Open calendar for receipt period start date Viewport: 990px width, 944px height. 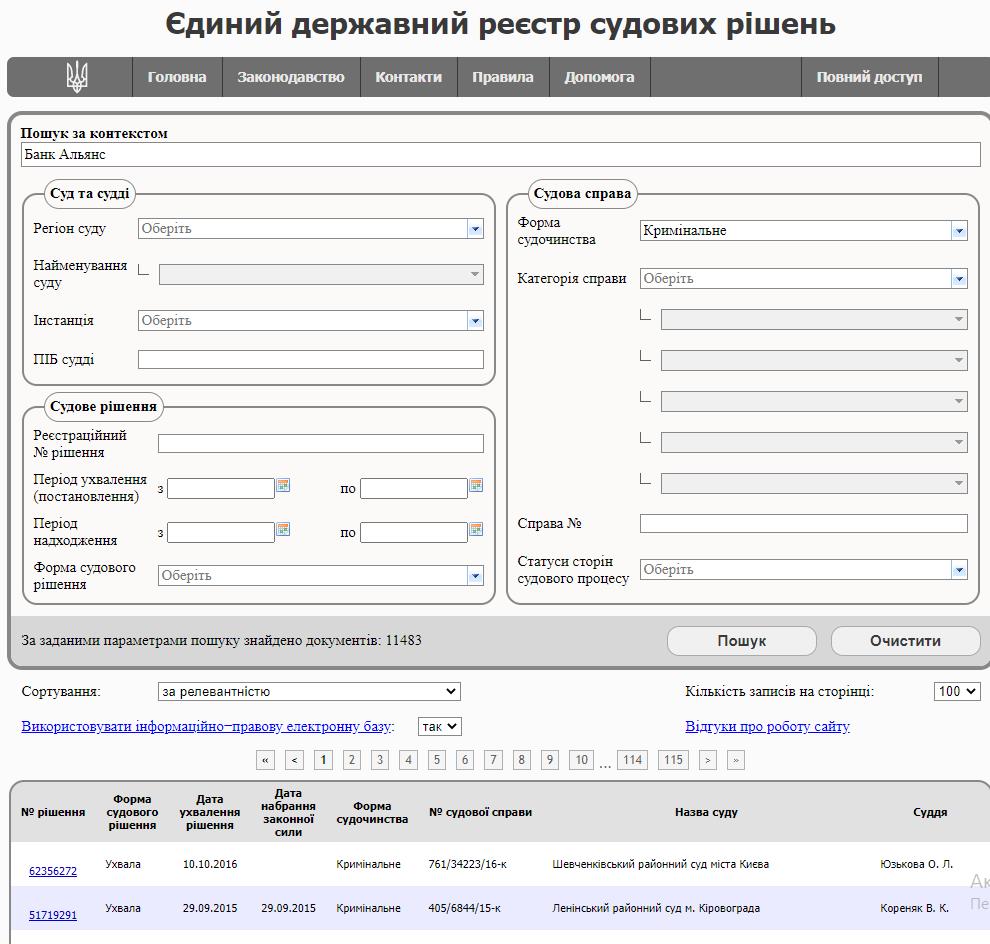tap(283, 529)
